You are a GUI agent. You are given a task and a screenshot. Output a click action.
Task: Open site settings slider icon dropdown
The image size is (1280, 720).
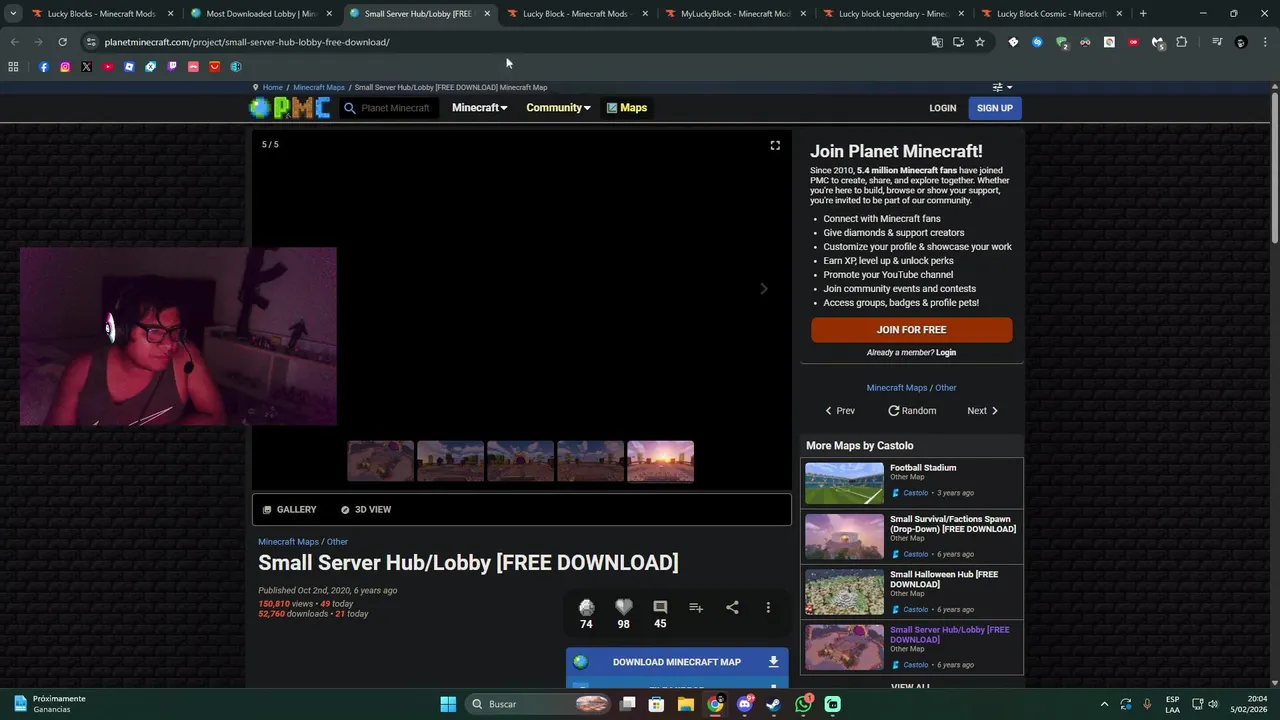(x=1001, y=87)
